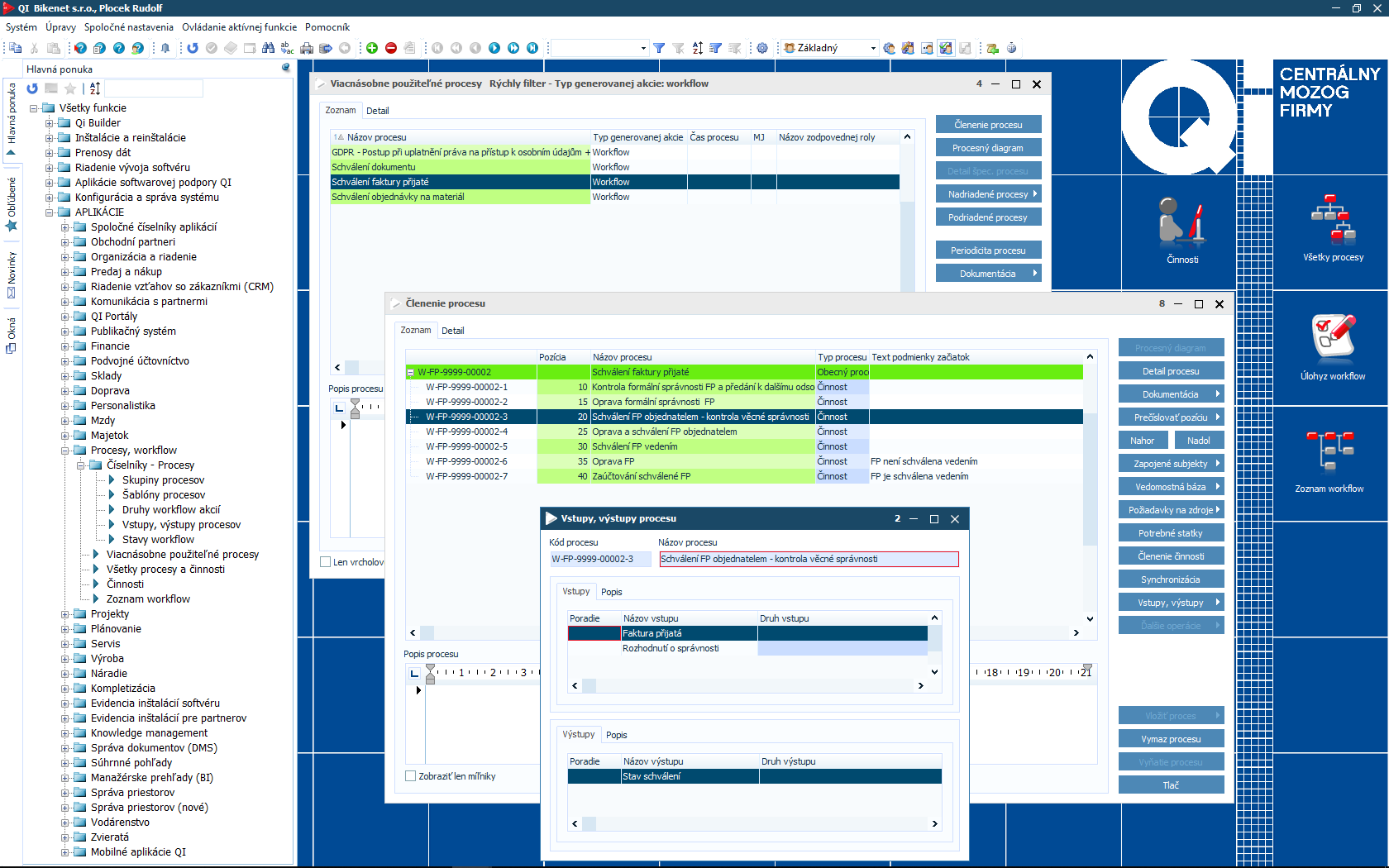Open the Pomocník menu

pos(327,27)
